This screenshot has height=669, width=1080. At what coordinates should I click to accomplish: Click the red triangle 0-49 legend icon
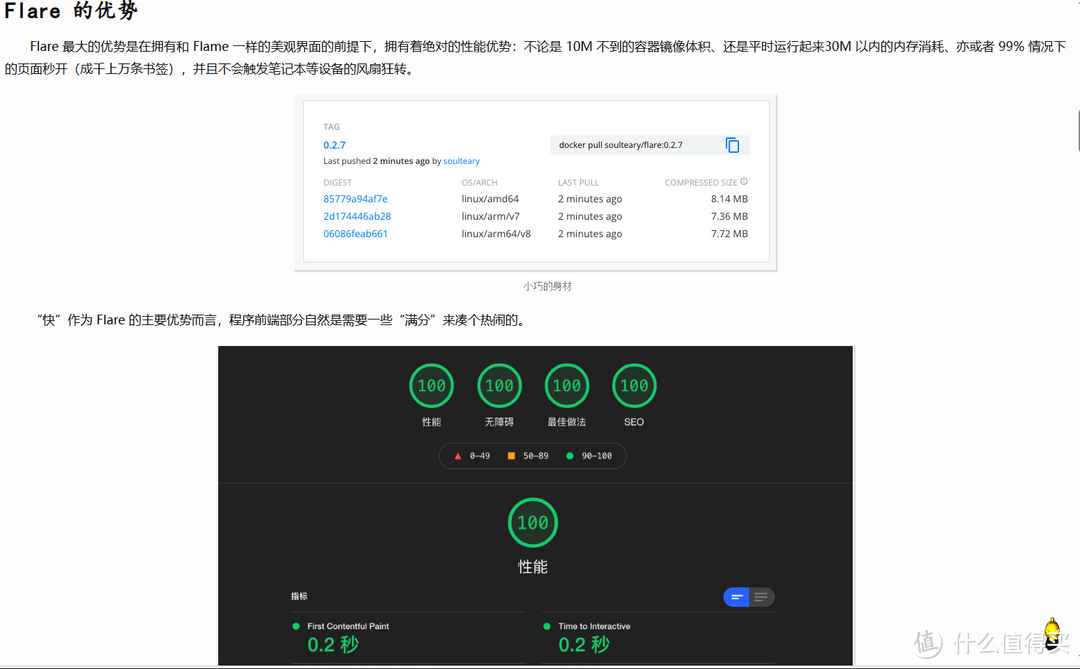click(x=456, y=455)
